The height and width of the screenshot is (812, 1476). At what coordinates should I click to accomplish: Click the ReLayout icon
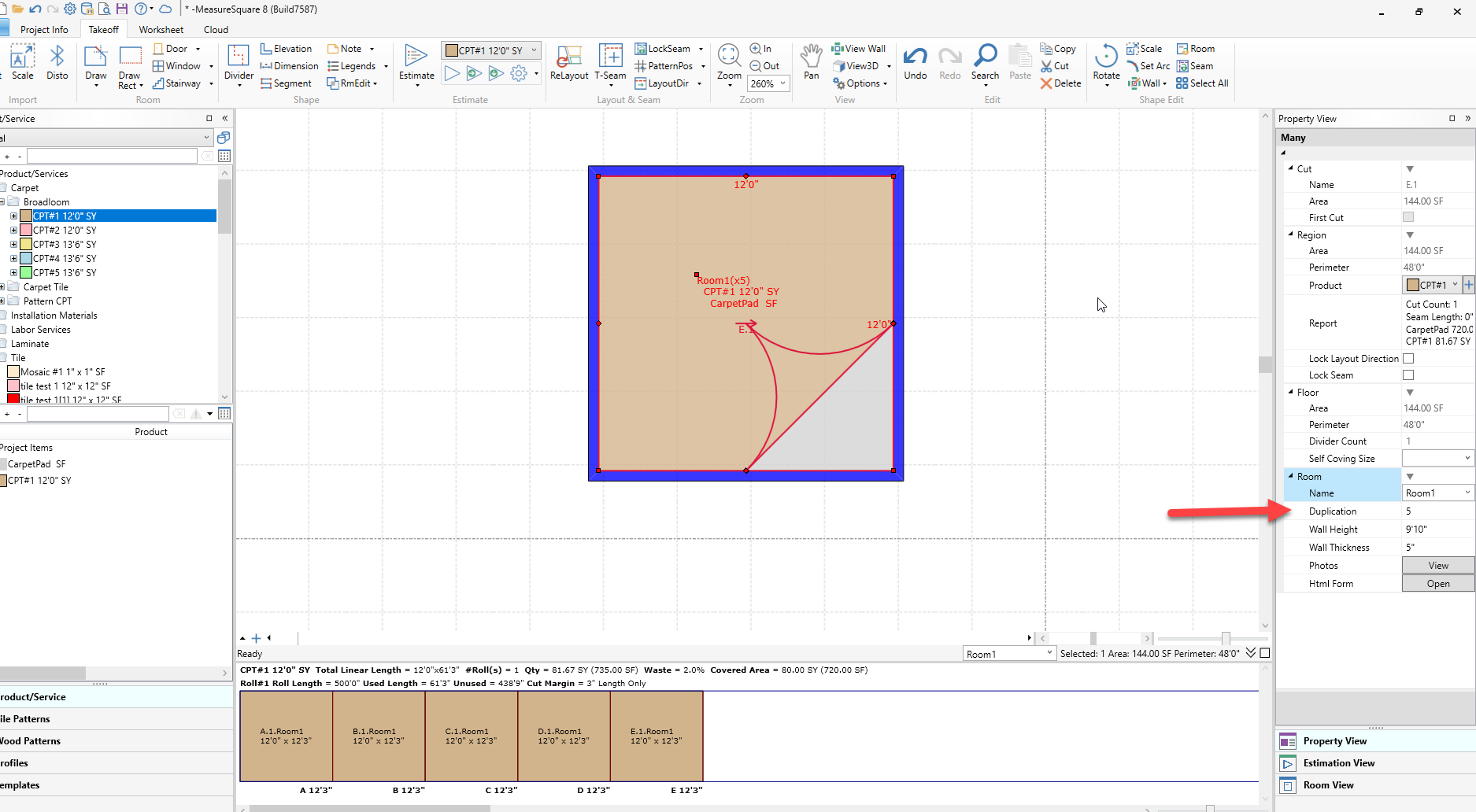568,62
